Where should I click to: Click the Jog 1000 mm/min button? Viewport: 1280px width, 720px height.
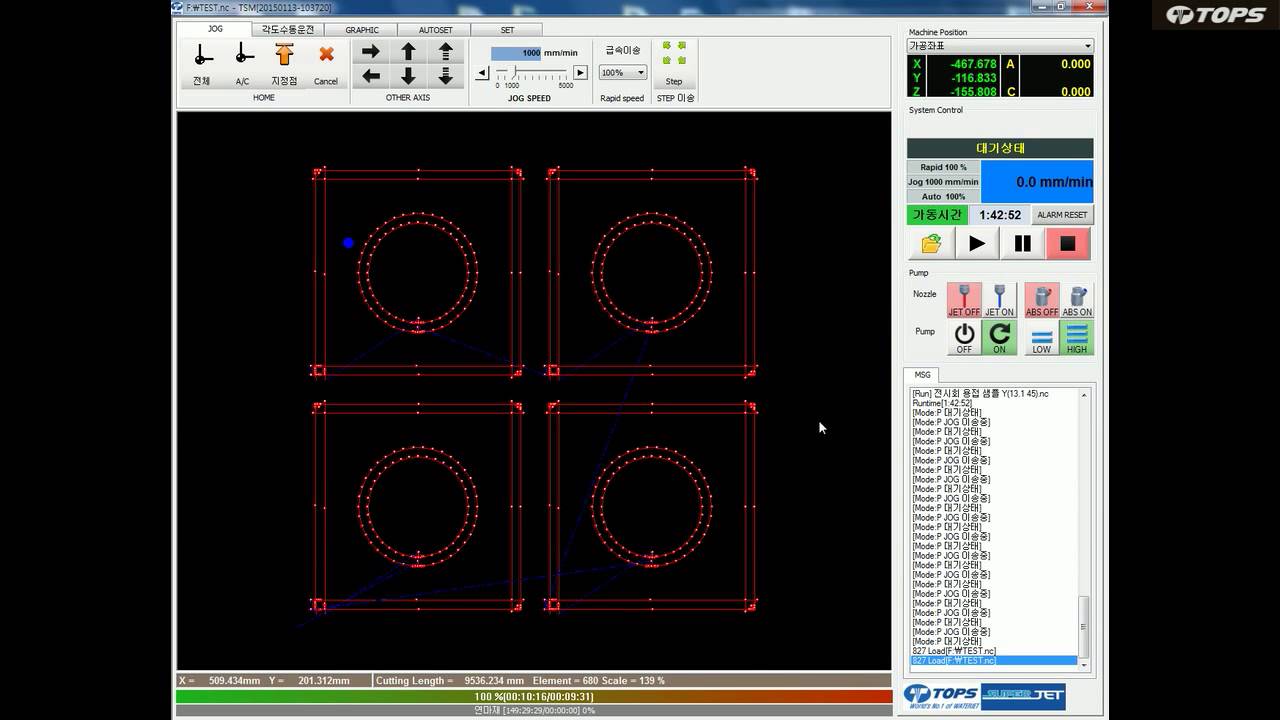tap(943, 182)
